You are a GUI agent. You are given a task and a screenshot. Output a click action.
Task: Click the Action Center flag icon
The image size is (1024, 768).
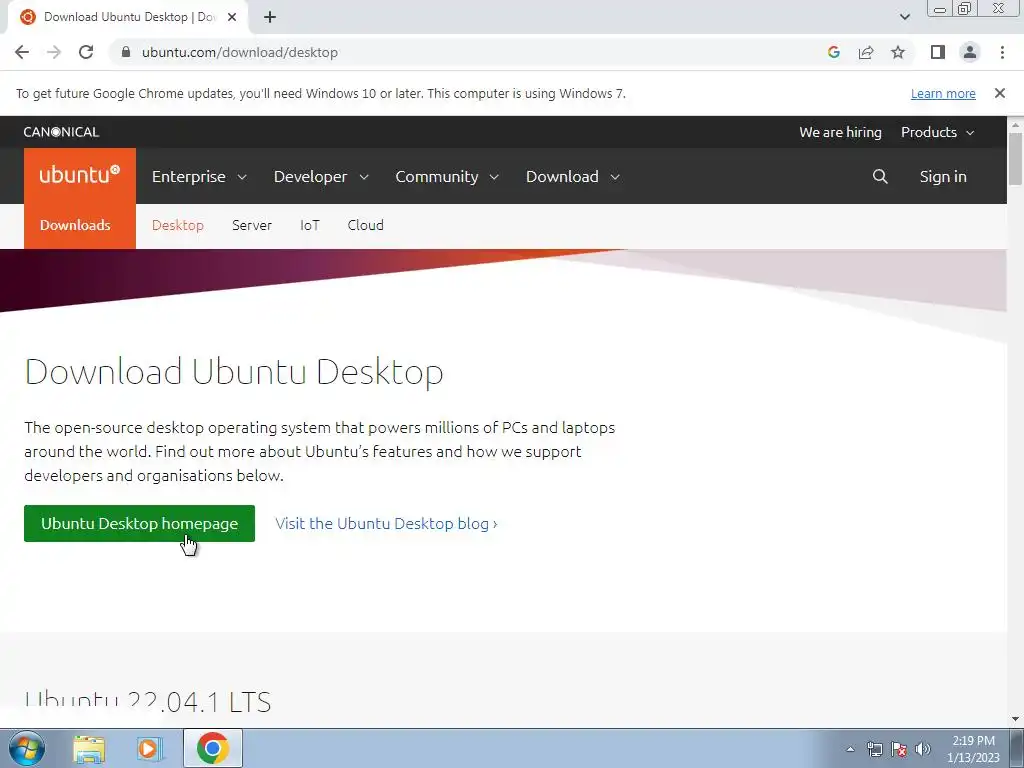tap(899, 749)
